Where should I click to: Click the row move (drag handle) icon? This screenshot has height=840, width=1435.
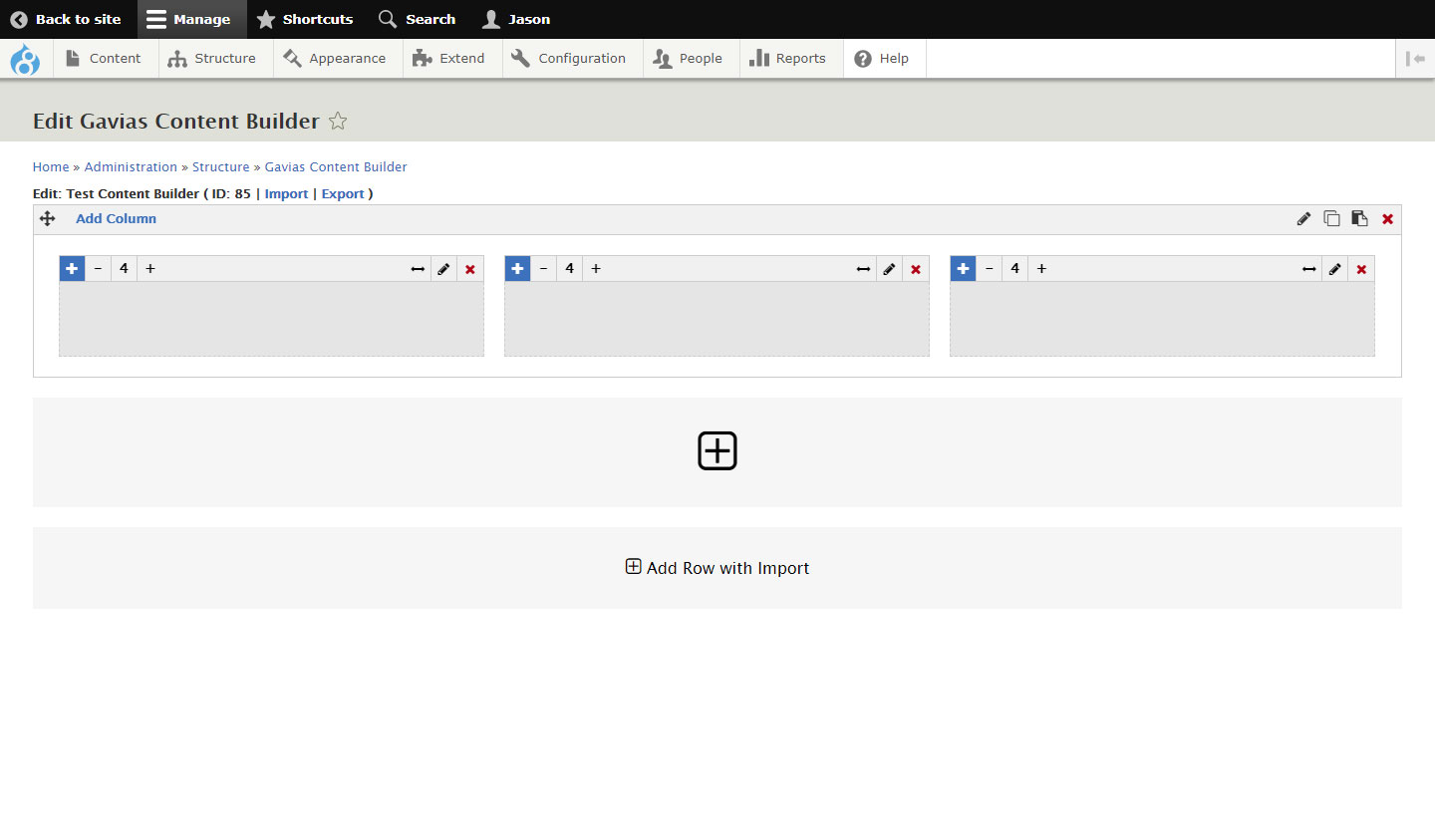click(x=48, y=218)
